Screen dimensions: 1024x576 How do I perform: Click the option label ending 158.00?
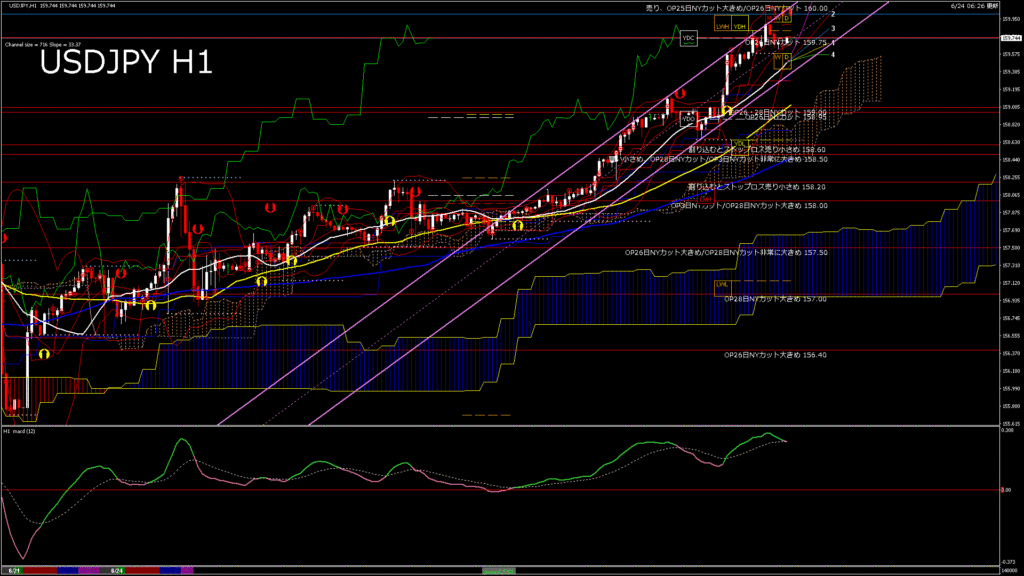(749, 206)
